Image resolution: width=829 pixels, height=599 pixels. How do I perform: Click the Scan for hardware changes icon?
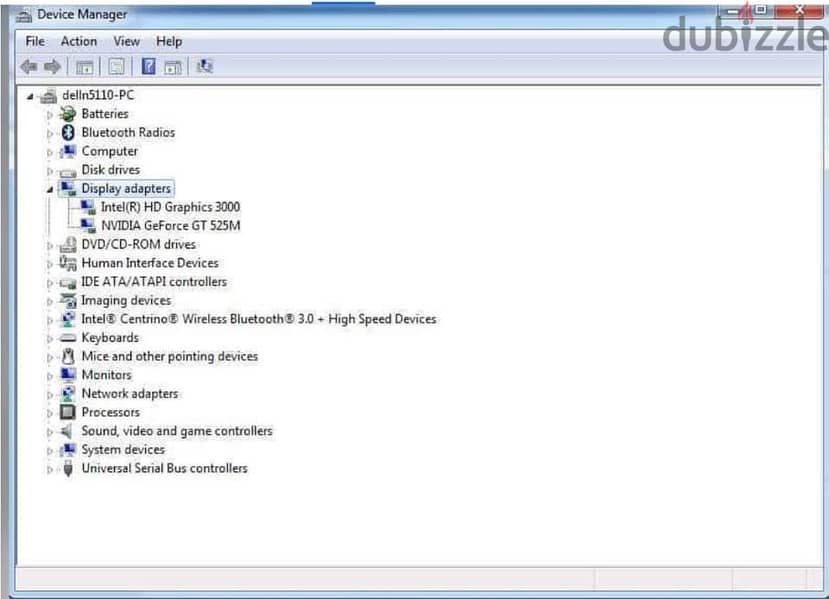click(205, 67)
